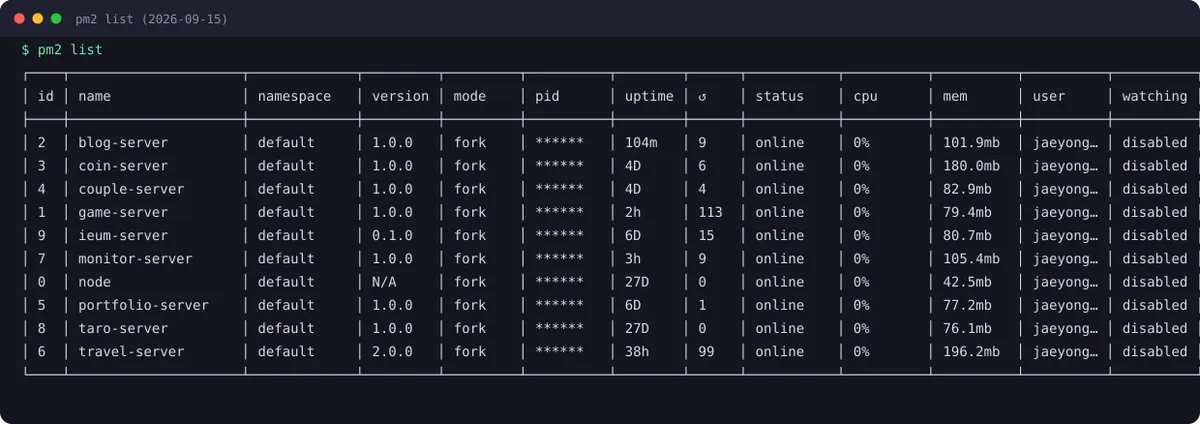The width and height of the screenshot is (1200, 424).
Task: Click the "id" column header
Action: click(x=46, y=96)
